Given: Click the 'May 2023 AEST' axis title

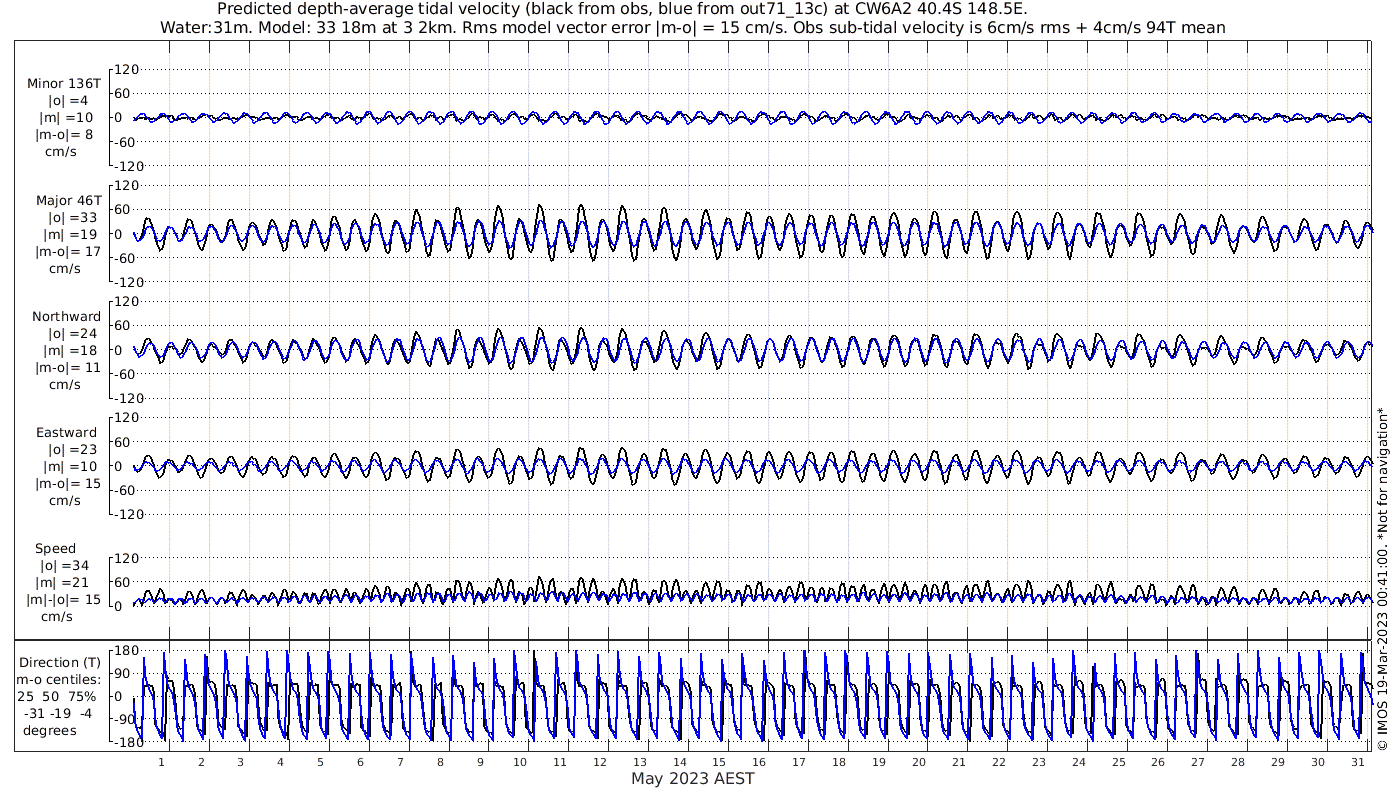Looking at the screenshot, I should point(693,779).
